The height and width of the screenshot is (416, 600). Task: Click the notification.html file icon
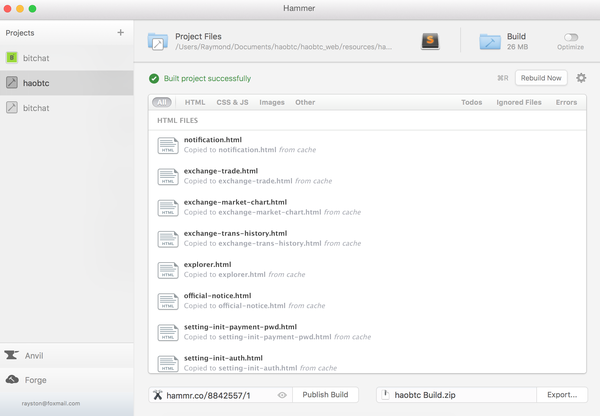click(x=168, y=145)
